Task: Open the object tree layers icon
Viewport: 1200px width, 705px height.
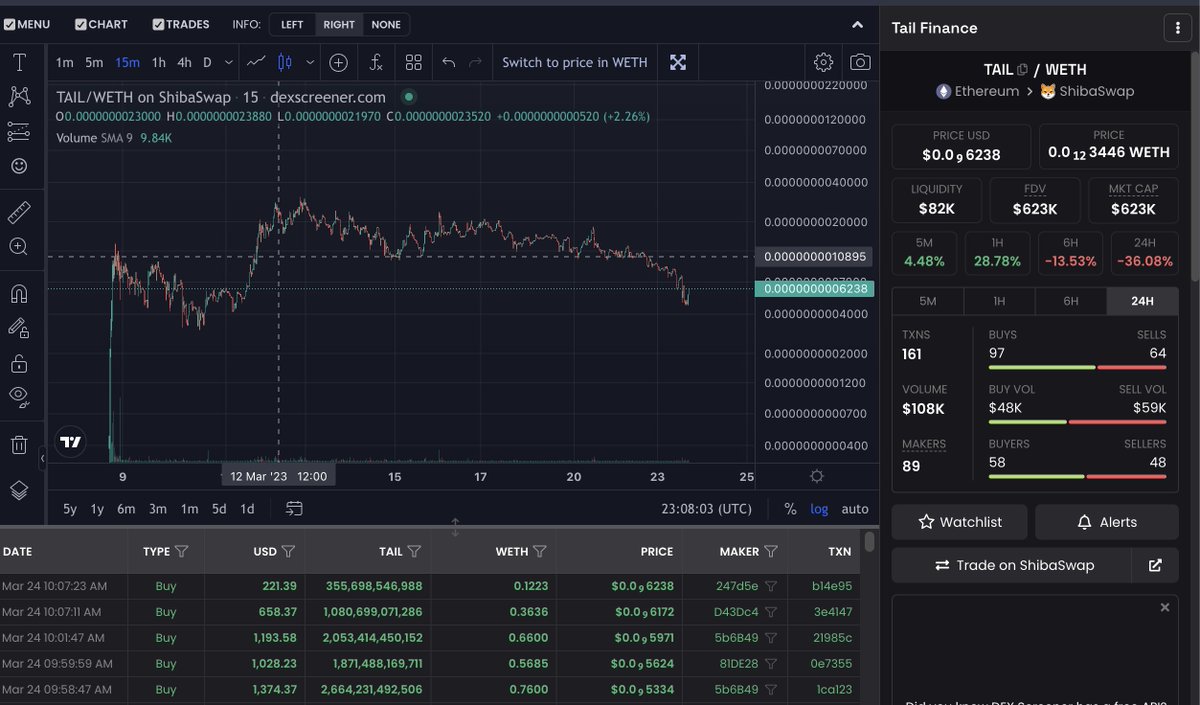Action: pos(19,490)
